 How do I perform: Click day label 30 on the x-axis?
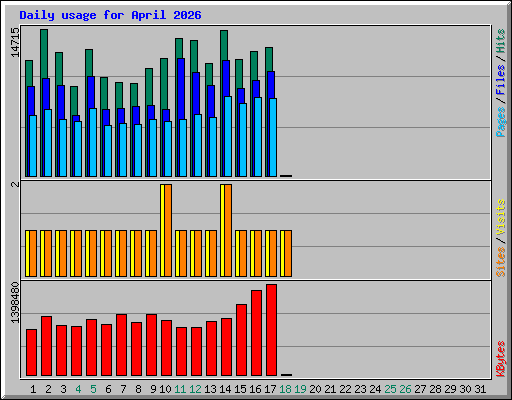[465, 389]
